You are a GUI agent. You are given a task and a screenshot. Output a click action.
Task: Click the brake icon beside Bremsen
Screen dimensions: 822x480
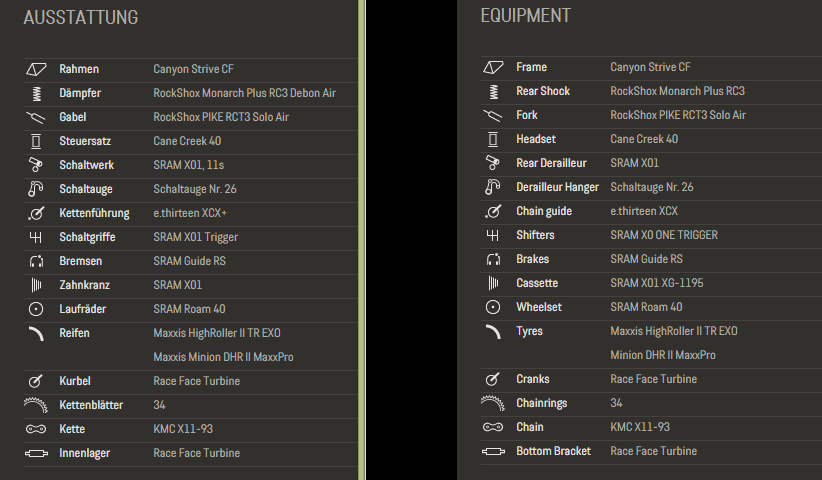36,261
